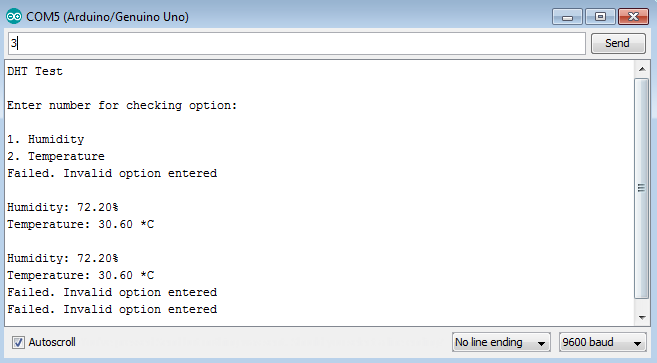Screen dimensions: 657x363
Task: Click the Arduino logo icon in title bar
Action: tap(14, 16)
